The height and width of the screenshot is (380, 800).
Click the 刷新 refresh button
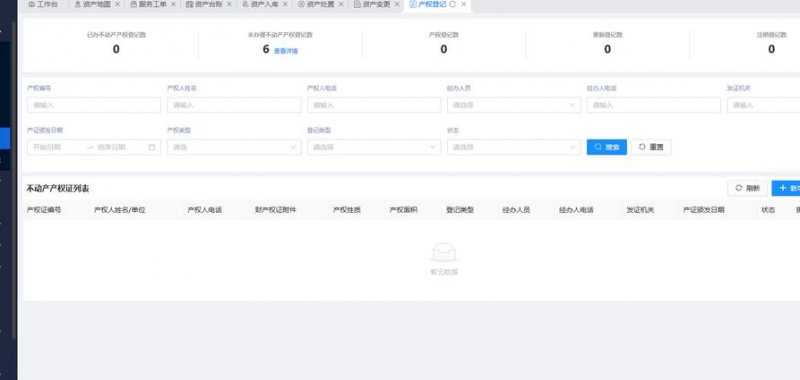pyautogui.click(x=747, y=188)
